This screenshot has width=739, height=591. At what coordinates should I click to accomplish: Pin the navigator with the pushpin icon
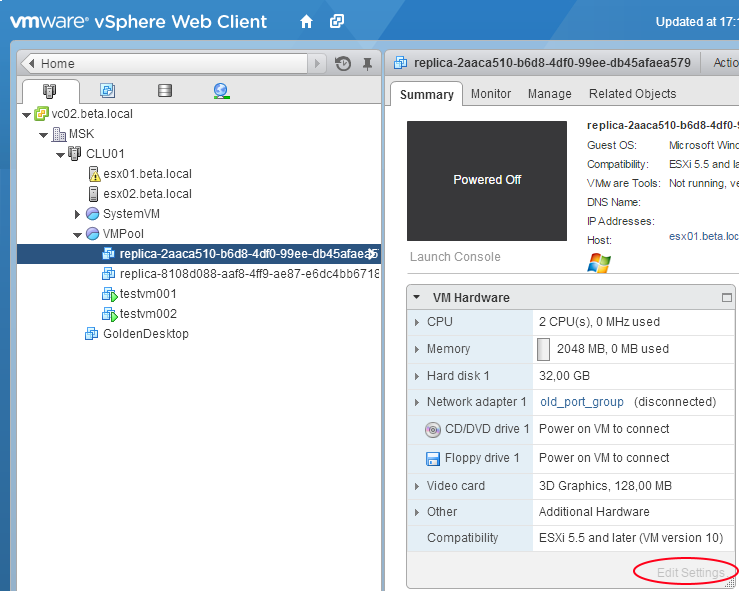(x=368, y=64)
